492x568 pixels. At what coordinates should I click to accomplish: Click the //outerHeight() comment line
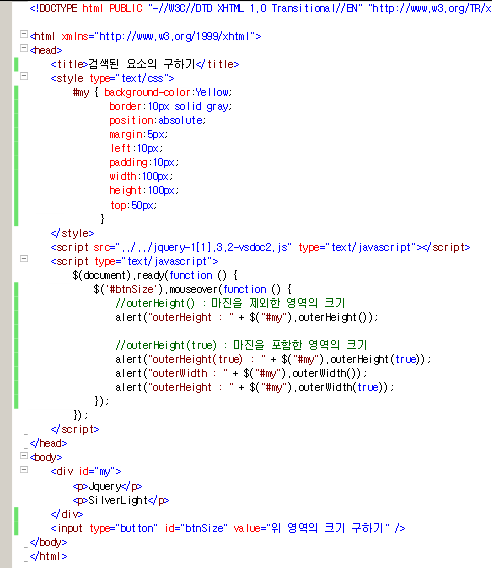pos(230,303)
